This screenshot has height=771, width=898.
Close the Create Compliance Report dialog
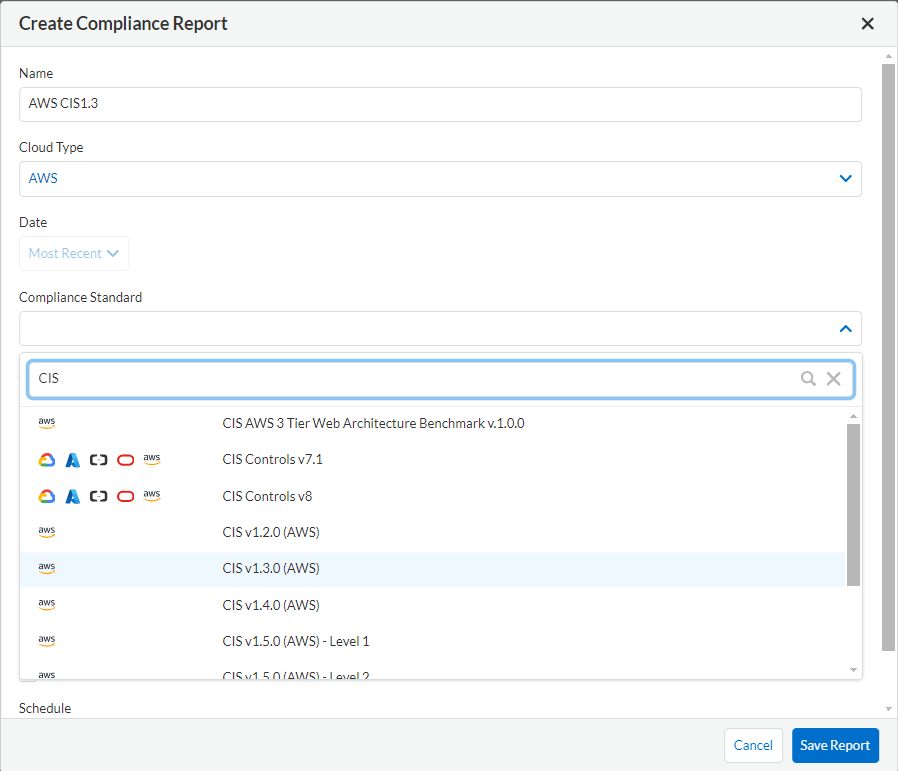867,23
